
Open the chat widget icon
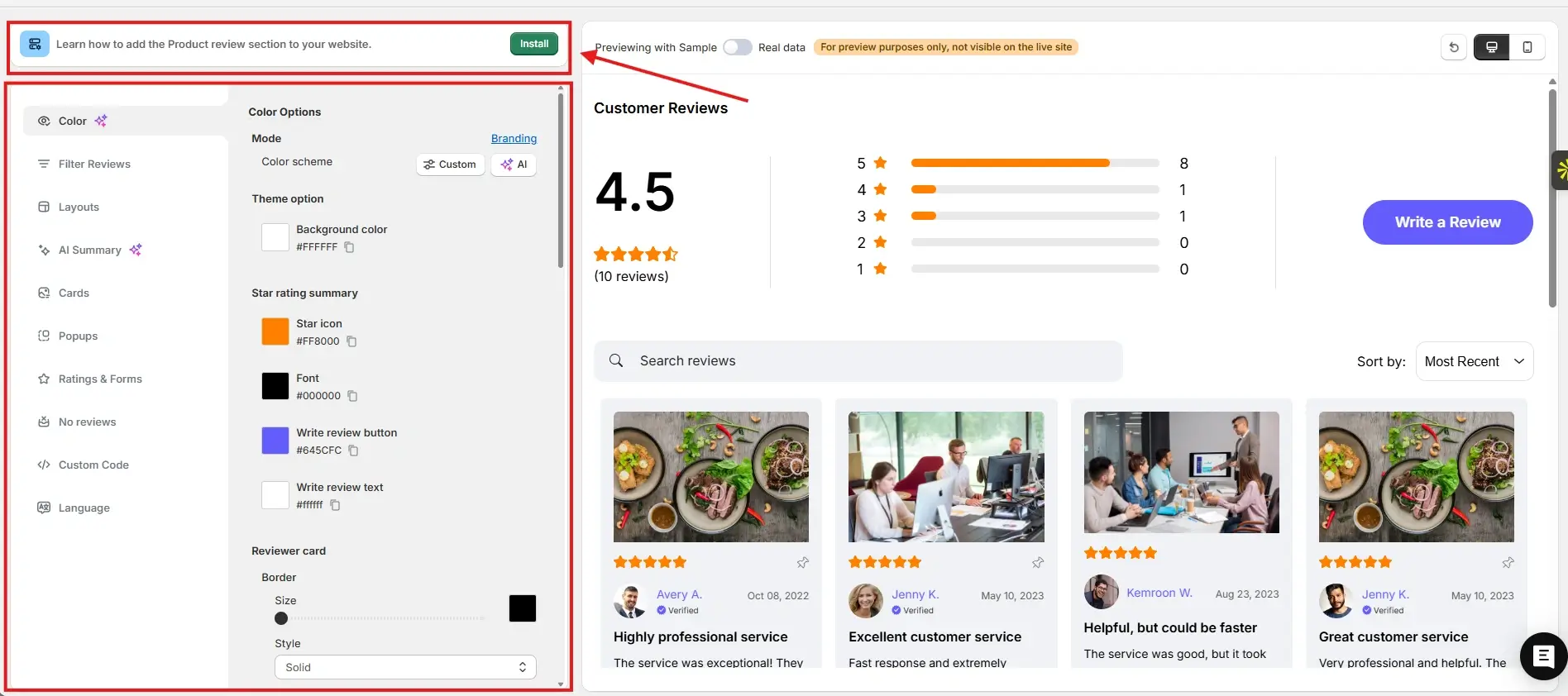point(1543,656)
